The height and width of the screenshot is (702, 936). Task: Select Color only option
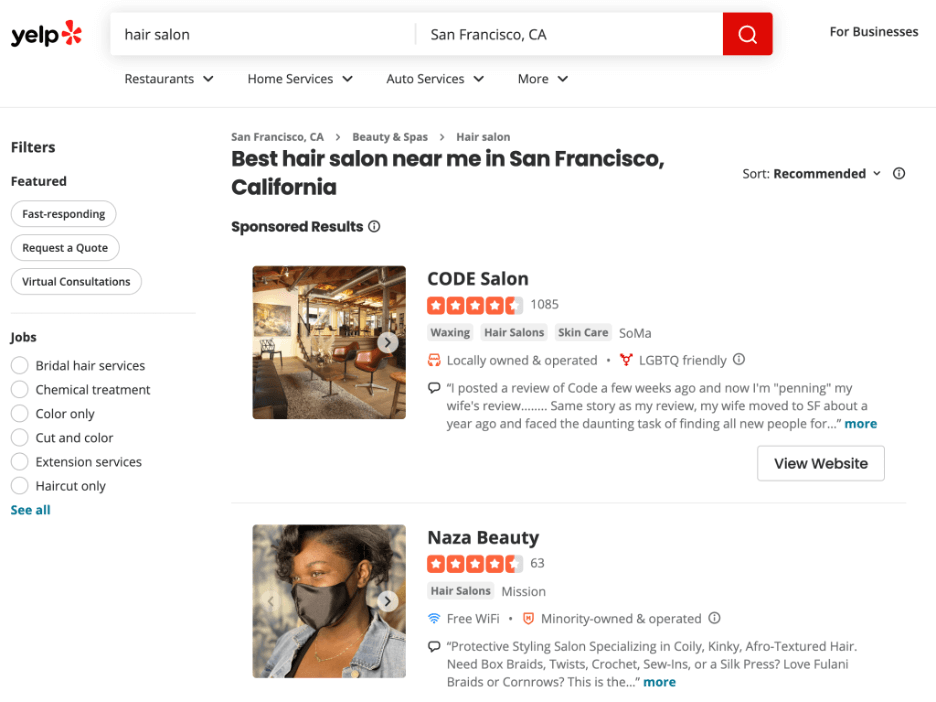(x=20, y=414)
